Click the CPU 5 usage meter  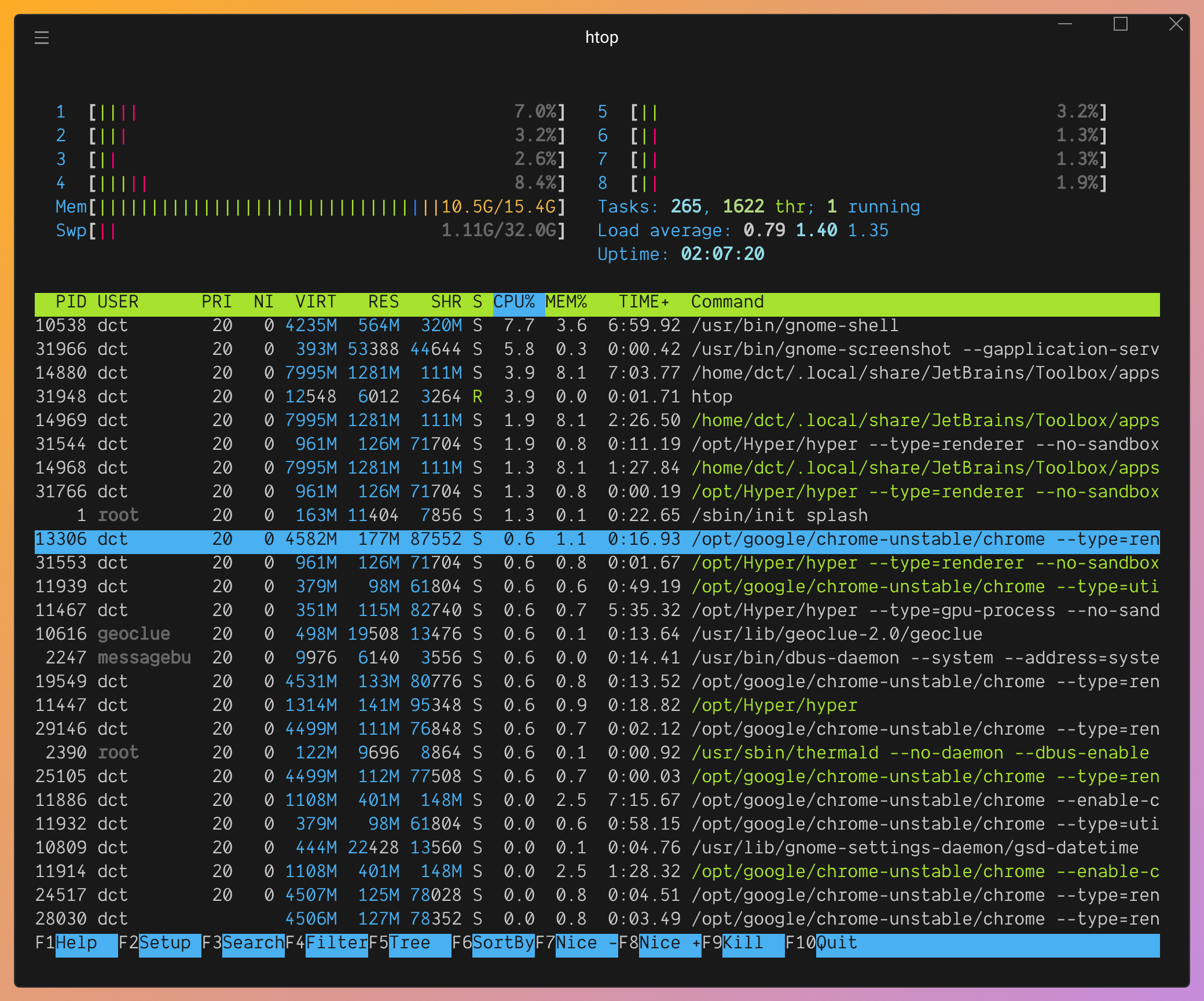(853, 112)
